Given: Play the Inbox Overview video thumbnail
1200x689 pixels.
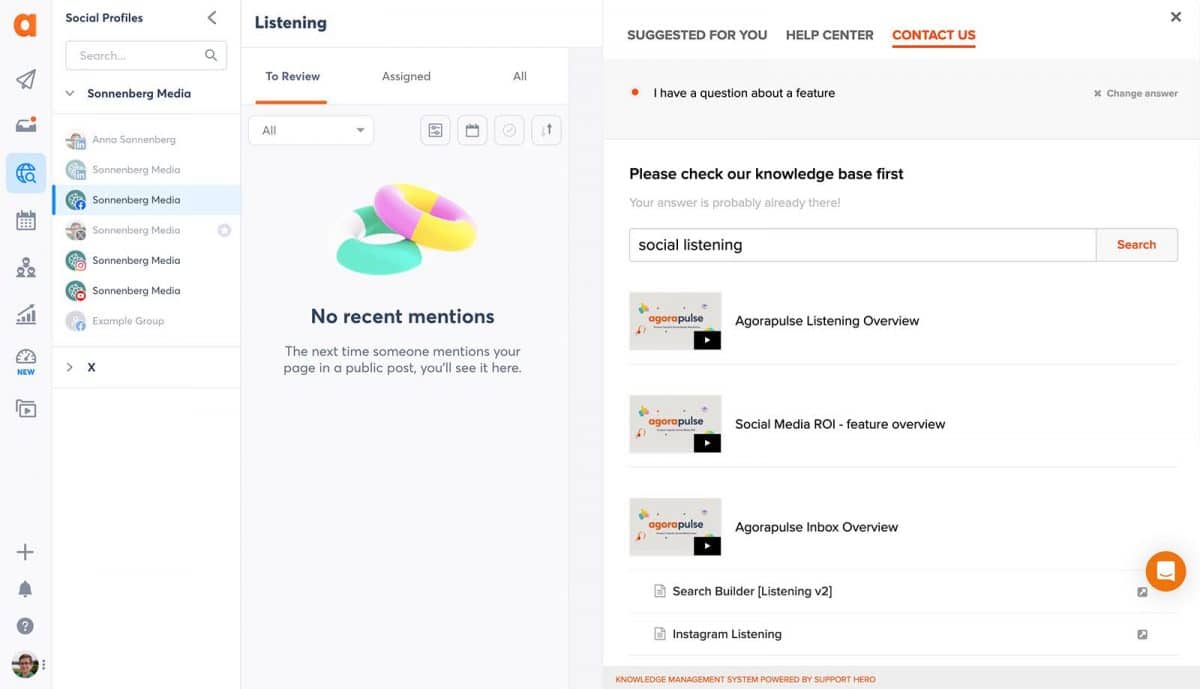Looking at the screenshot, I should pyautogui.click(x=675, y=527).
